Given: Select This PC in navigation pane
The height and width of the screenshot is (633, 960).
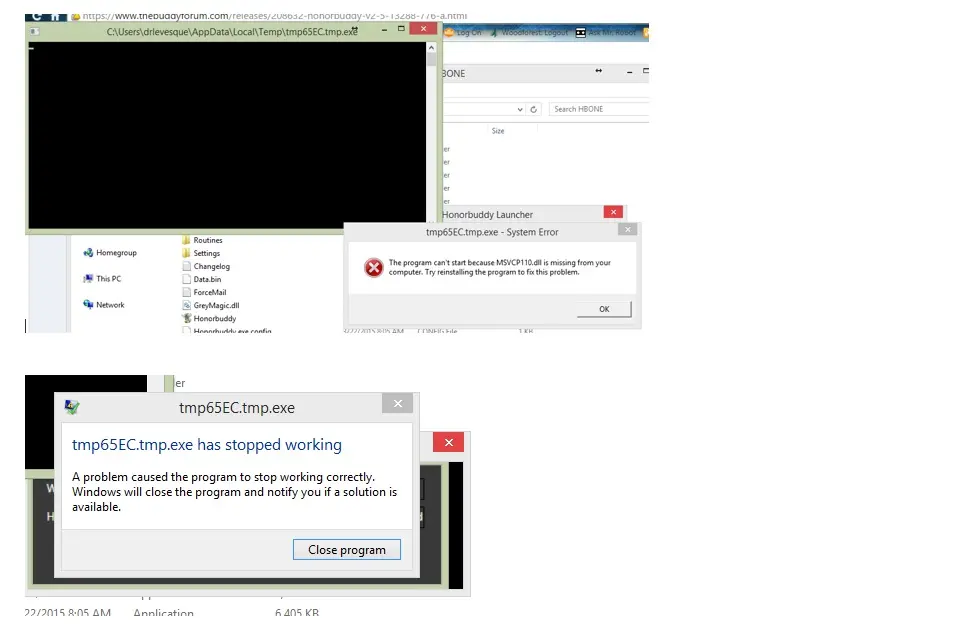Looking at the screenshot, I should (x=108, y=279).
